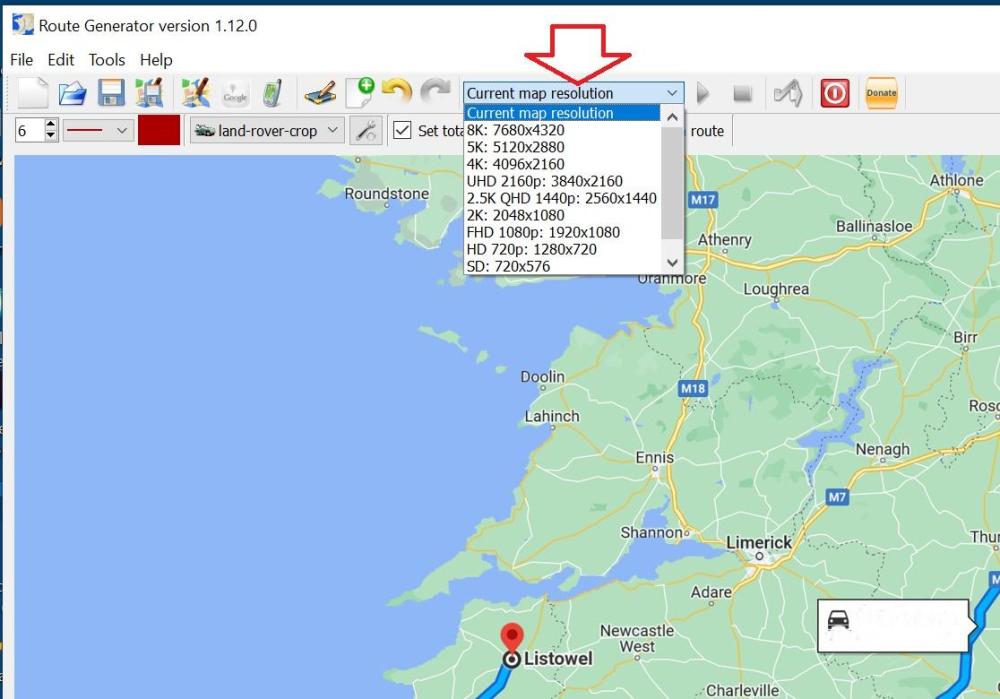The height and width of the screenshot is (699, 1000).
Task: Click the orange Donate button
Action: [x=881, y=93]
